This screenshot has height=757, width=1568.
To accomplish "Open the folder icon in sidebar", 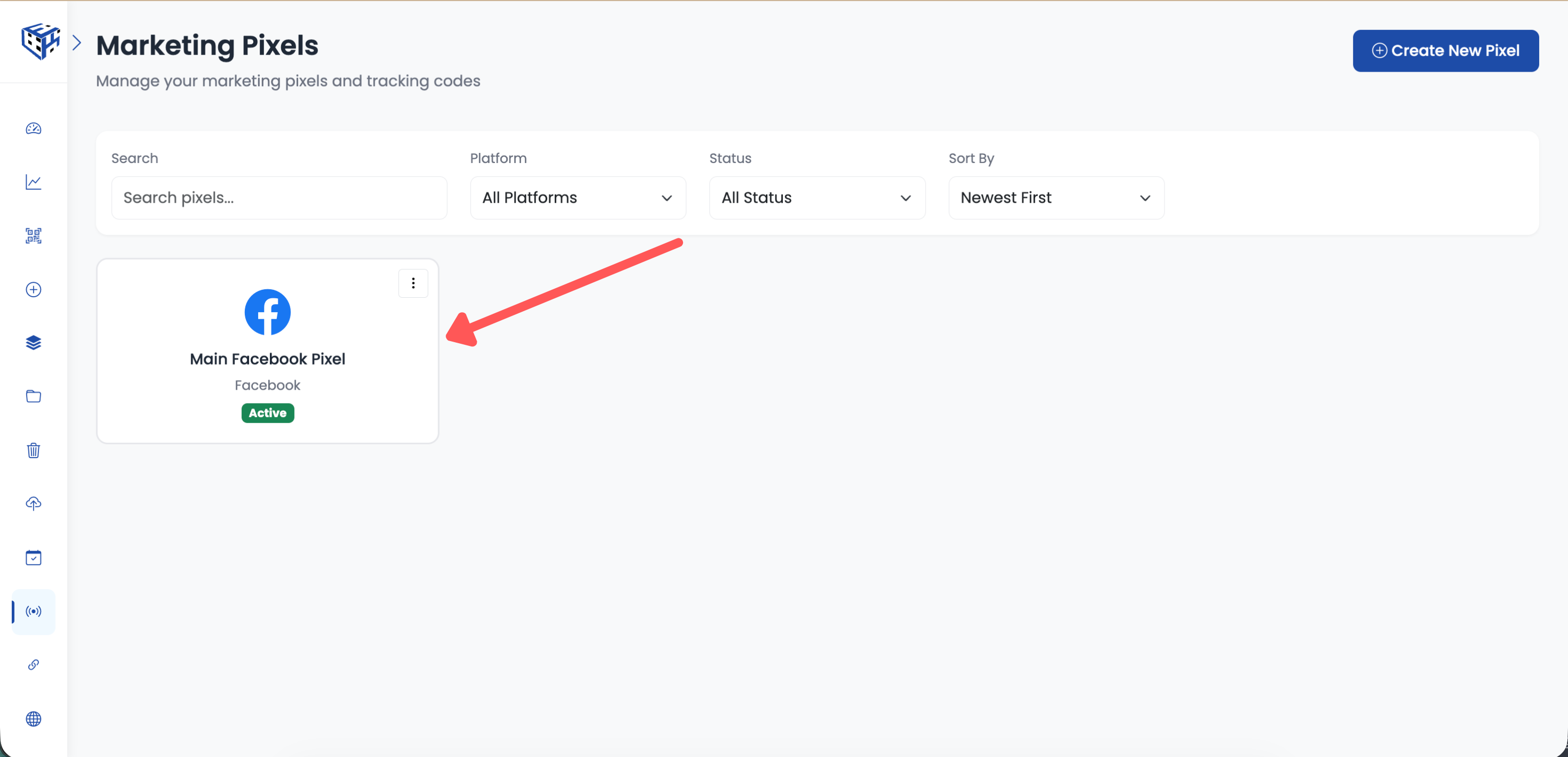I will pyautogui.click(x=34, y=397).
